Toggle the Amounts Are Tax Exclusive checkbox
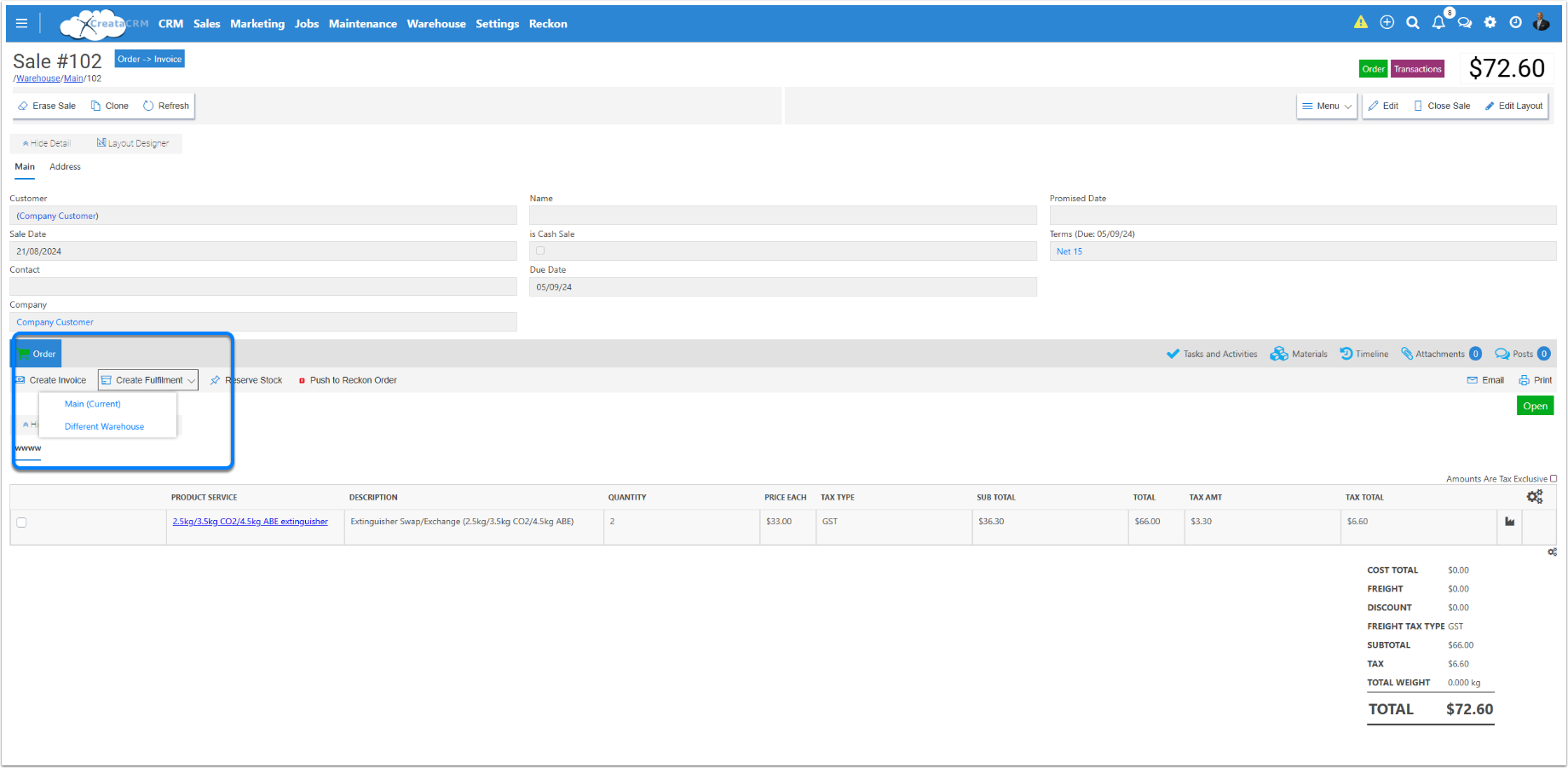Screen dimensions: 1568x768 [1553, 479]
